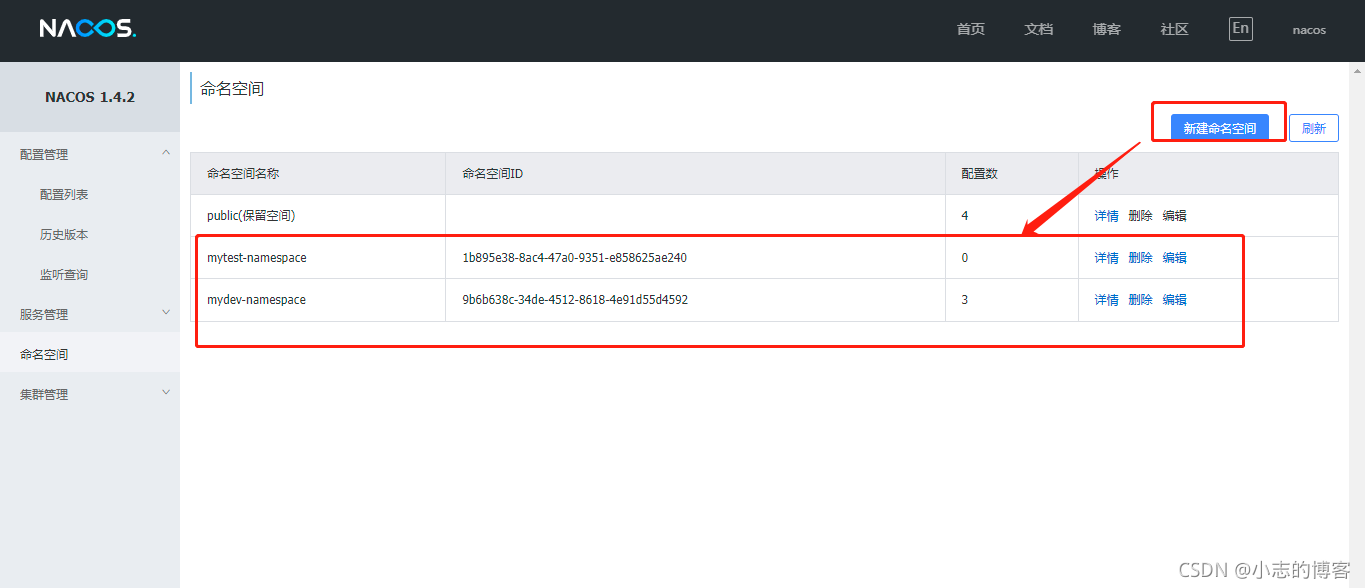Click 编辑 for mydev-namespace
This screenshot has width=1365, height=588.
[x=1174, y=300]
